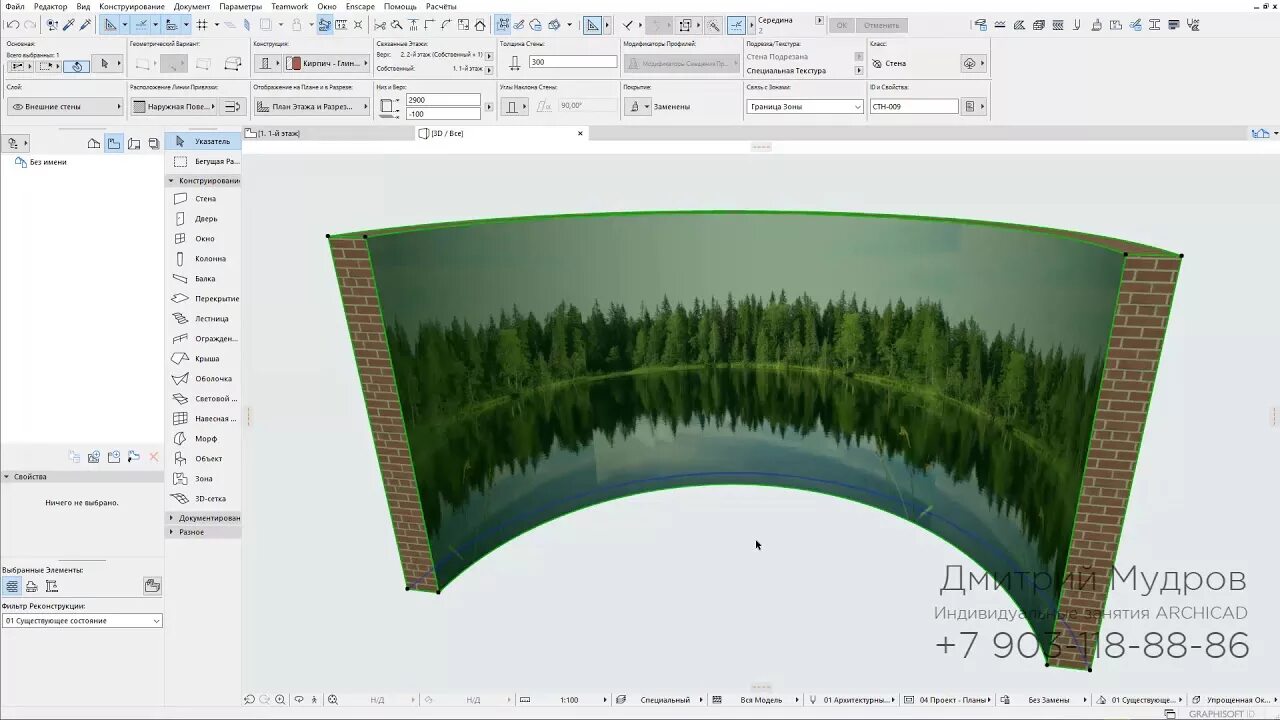Screen dimensions: 1280x720
Task: Click the Указатель arrow tool
Action: (204, 142)
